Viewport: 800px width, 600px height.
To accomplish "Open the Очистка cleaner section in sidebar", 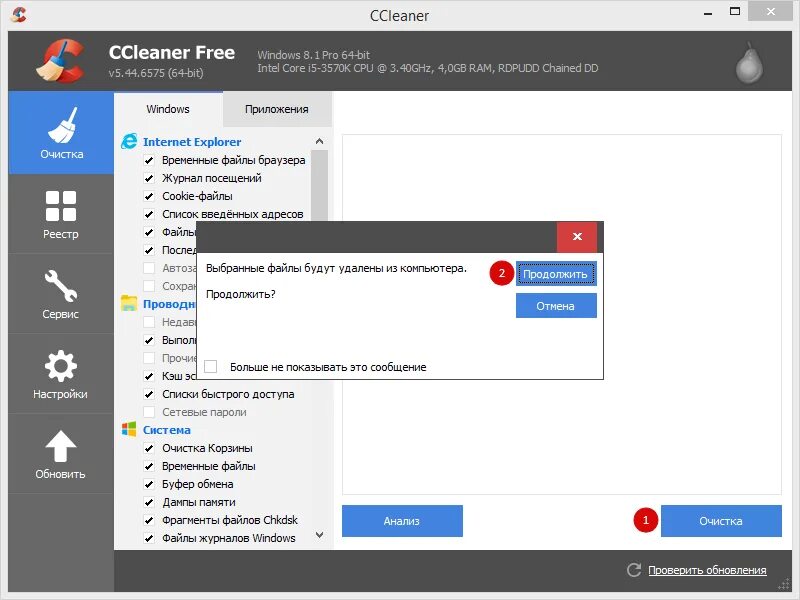I will pos(61,133).
